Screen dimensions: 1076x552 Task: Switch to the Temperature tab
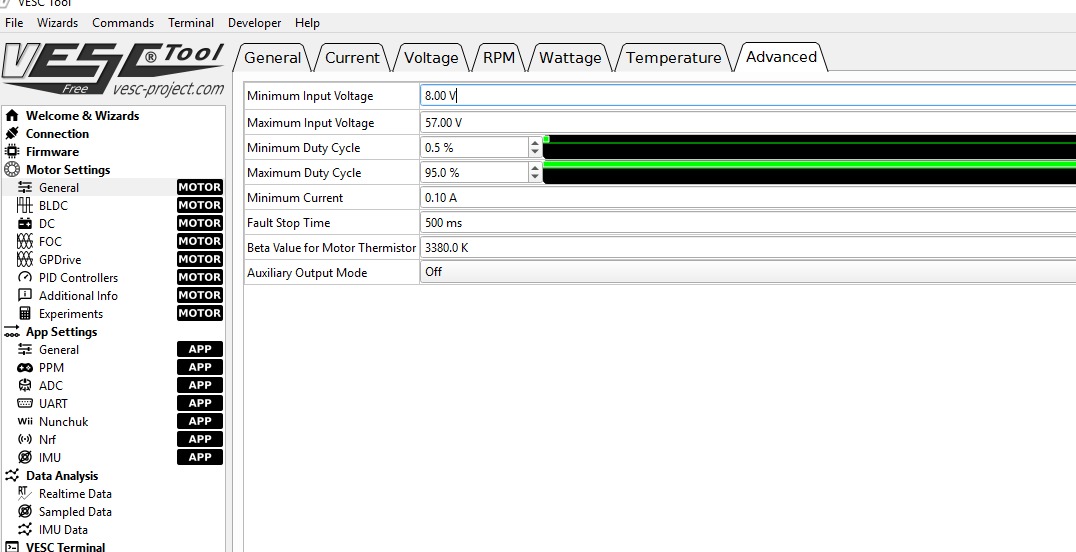(x=673, y=58)
